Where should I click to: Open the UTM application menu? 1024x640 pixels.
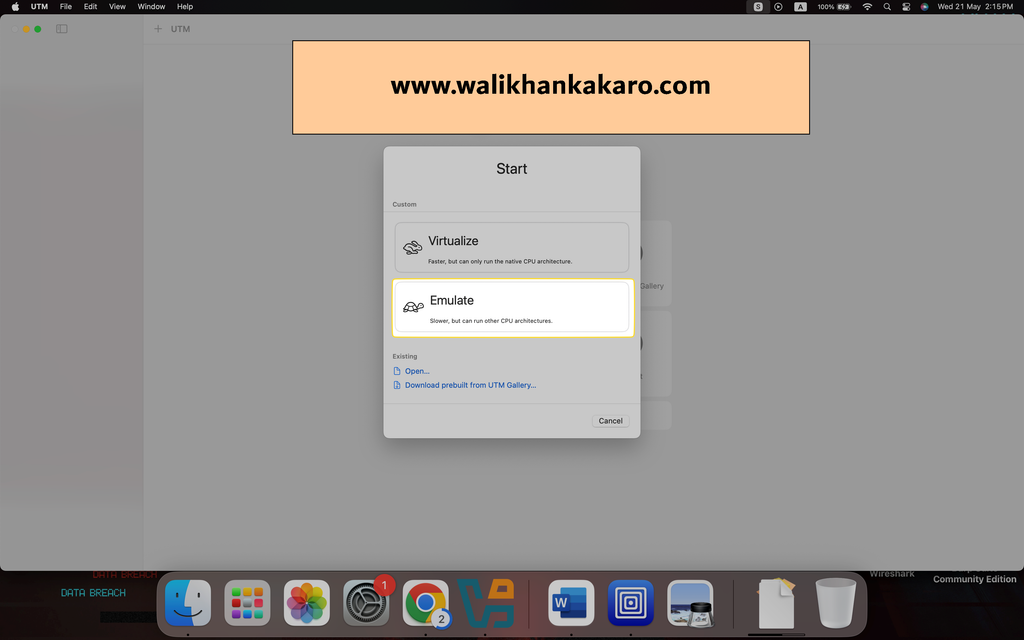coord(39,7)
